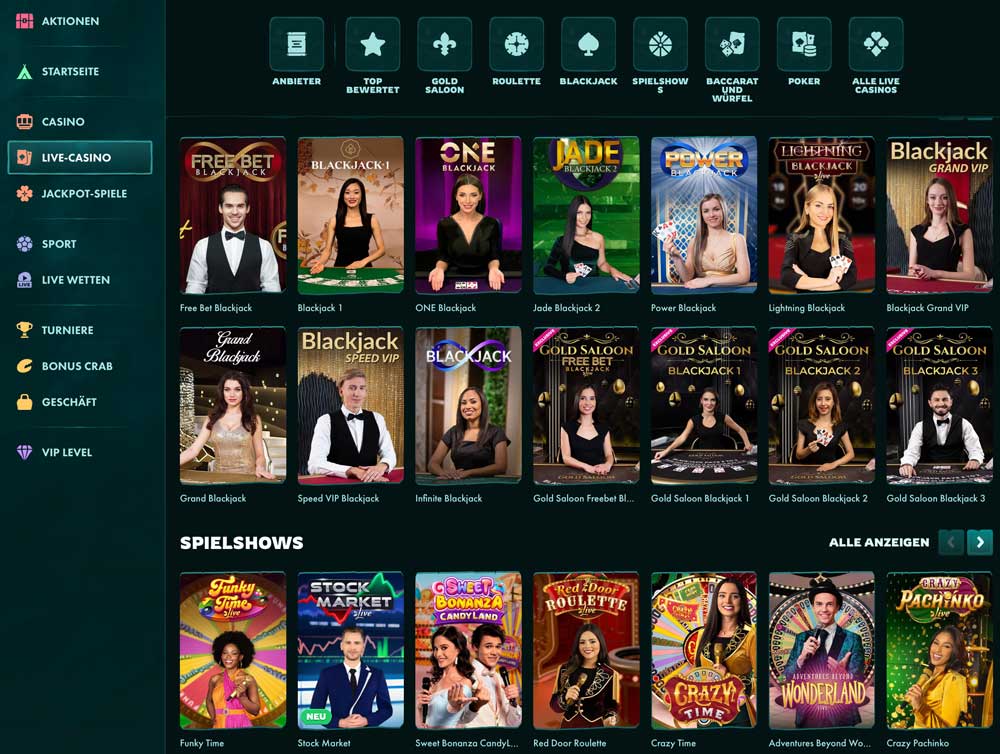Open Speed VIP Blackjack thumbnail

point(351,406)
